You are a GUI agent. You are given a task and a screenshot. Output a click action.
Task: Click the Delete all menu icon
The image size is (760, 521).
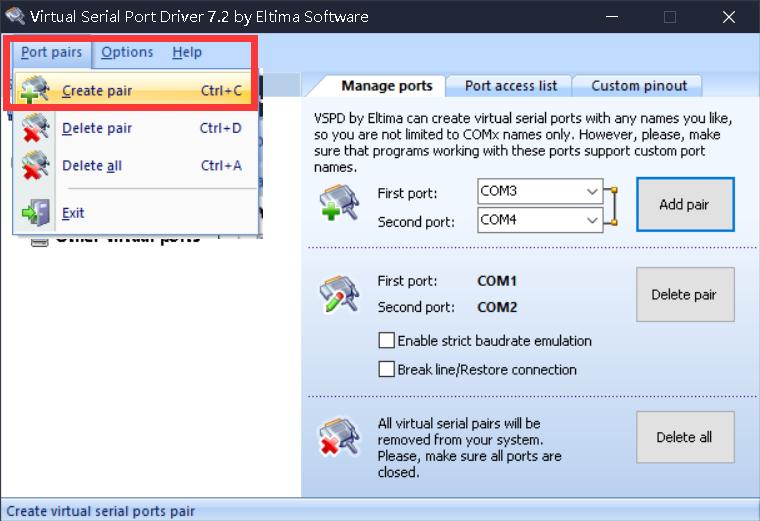pos(35,165)
